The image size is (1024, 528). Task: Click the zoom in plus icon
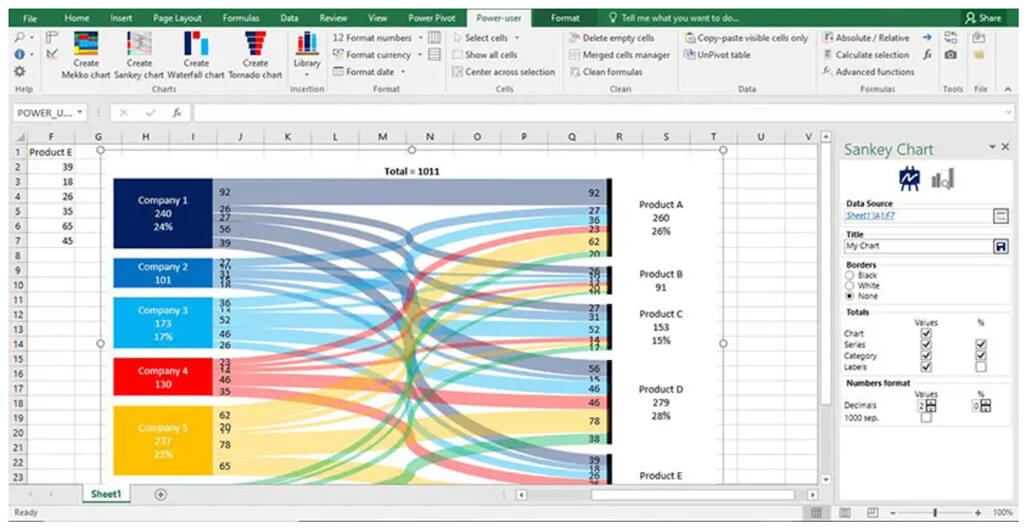point(978,513)
